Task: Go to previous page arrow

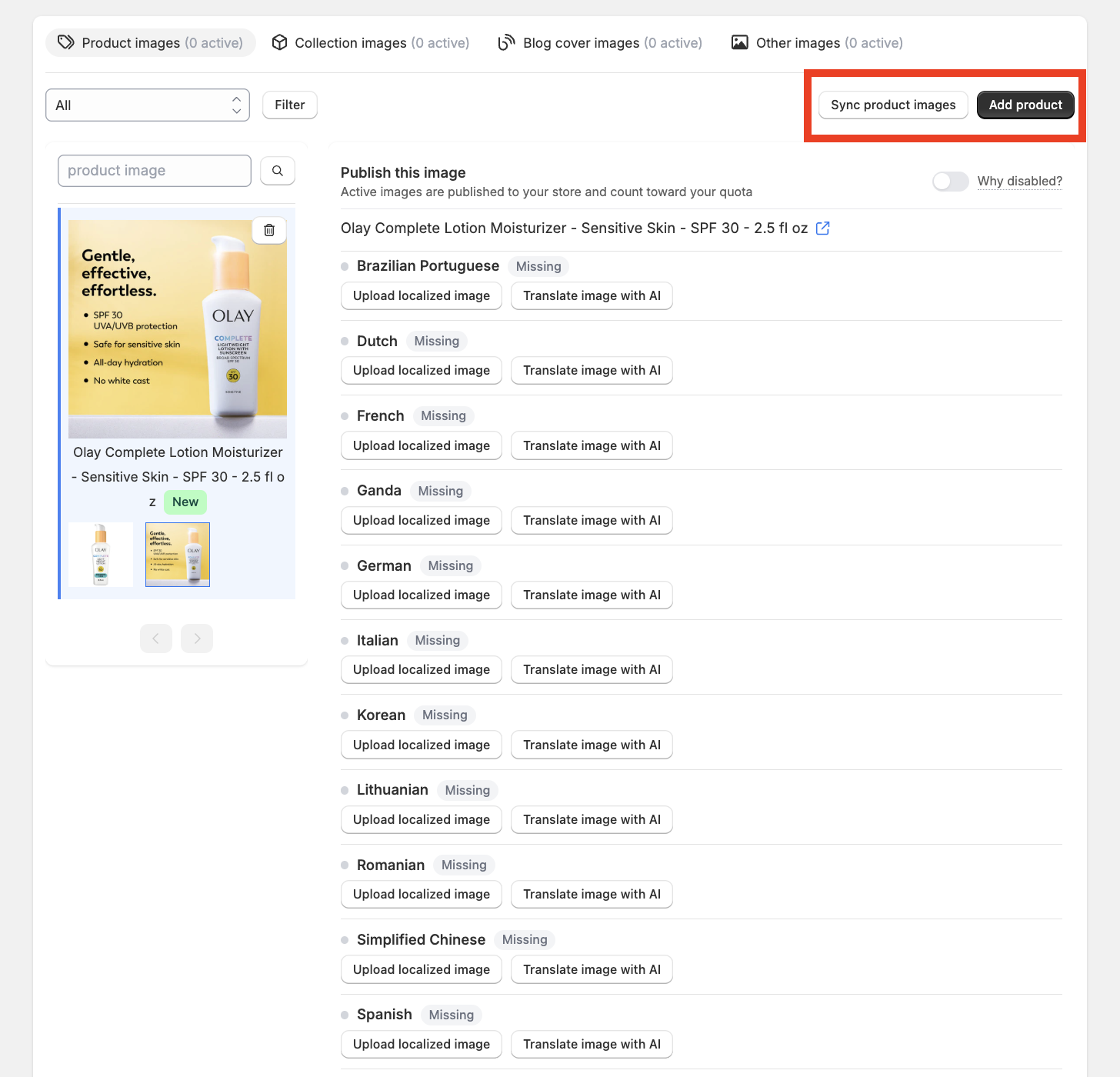Action: coord(156,639)
